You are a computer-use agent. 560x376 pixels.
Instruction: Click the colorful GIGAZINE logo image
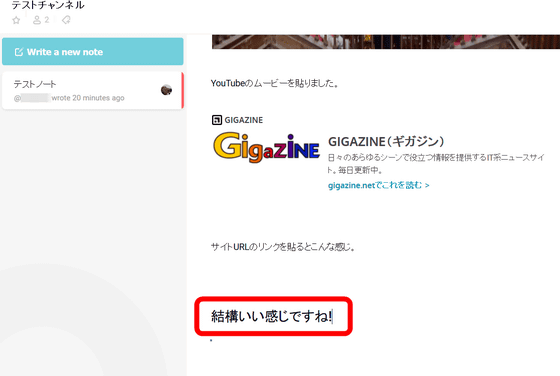(266, 148)
